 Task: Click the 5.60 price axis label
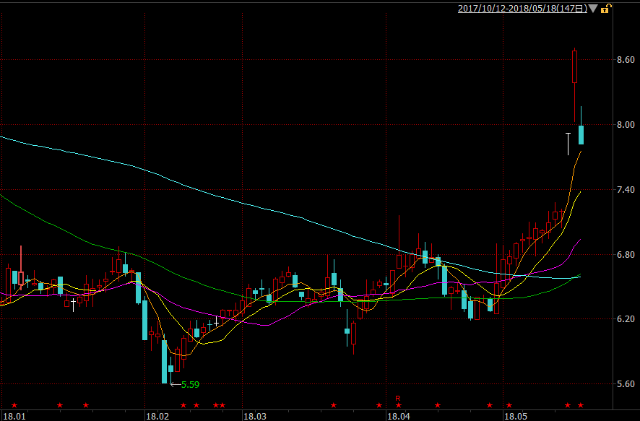pos(625,383)
